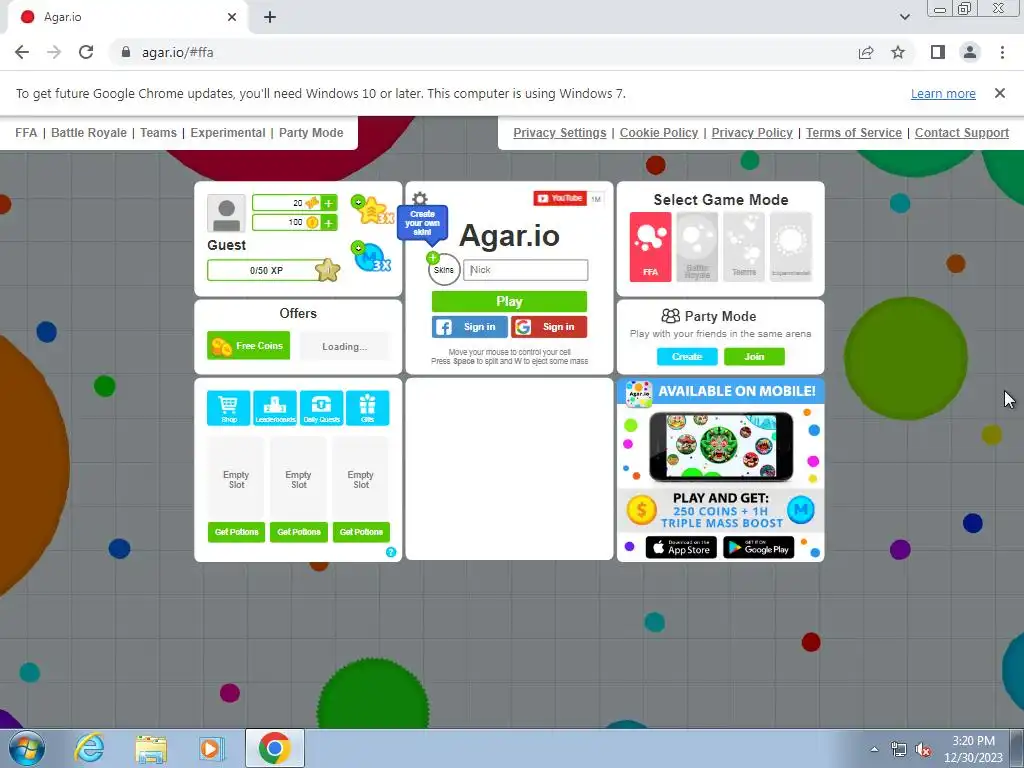The image size is (1024, 768).
Task: Open Chrome's three-dot menu
Action: point(1002,52)
